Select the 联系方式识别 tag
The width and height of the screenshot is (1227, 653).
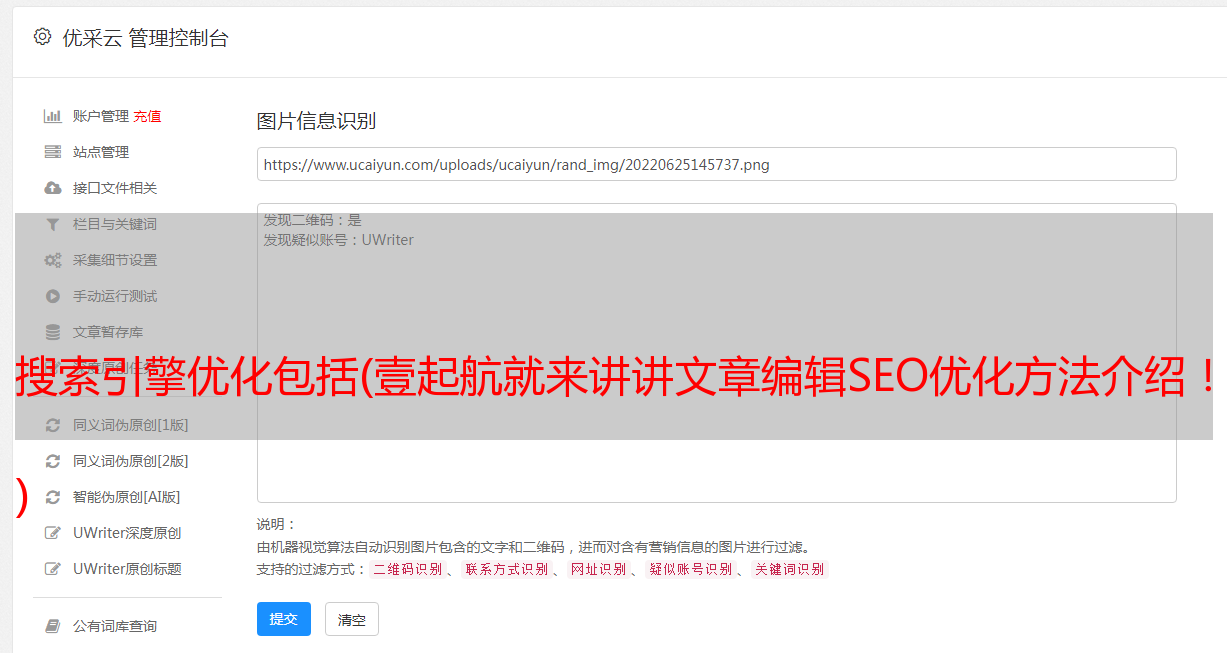pyautogui.click(x=506, y=569)
